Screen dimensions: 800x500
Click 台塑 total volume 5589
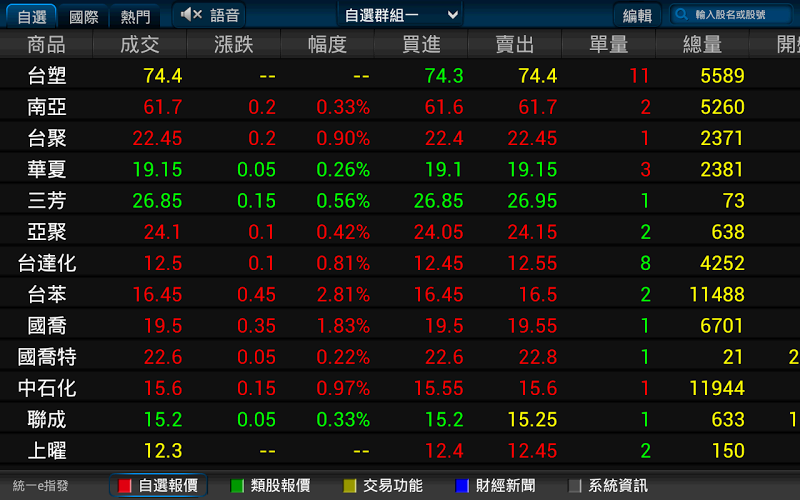point(722,76)
